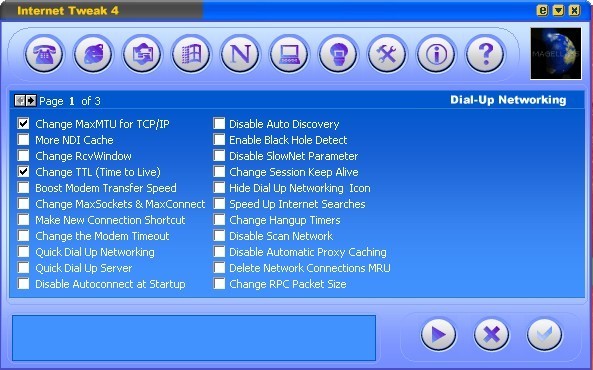This screenshot has width=593, height=370.
Task: Open the light bulb tips icon
Action: point(338,54)
